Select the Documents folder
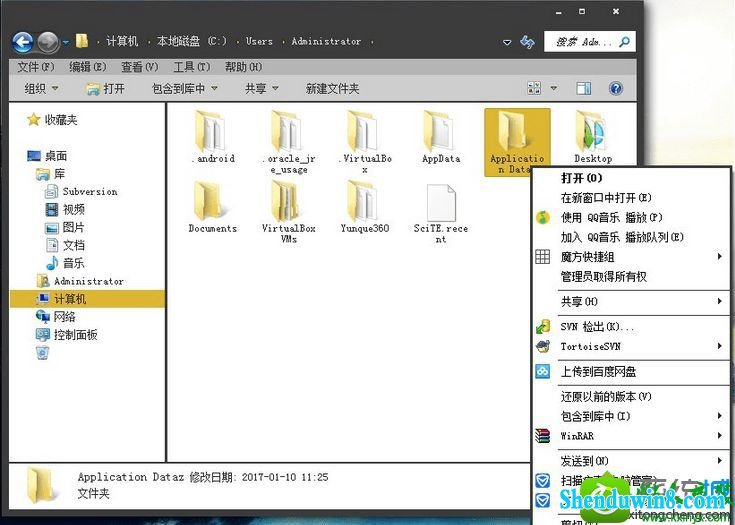The height and width of the screenshot is (525, 735). 213,208
